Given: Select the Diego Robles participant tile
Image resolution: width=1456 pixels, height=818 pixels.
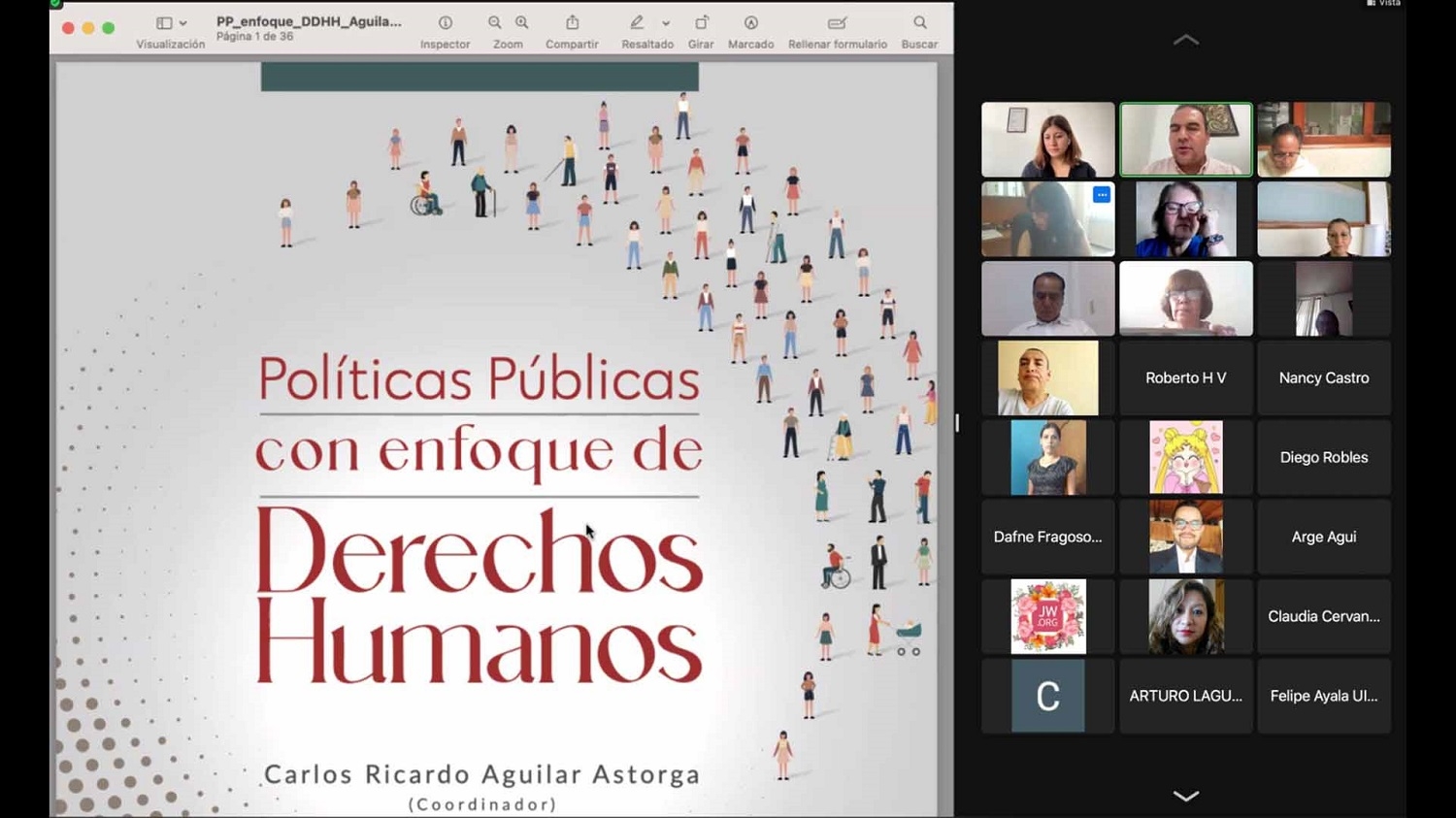Looking at the screenshot, I should pos(1324,458).
